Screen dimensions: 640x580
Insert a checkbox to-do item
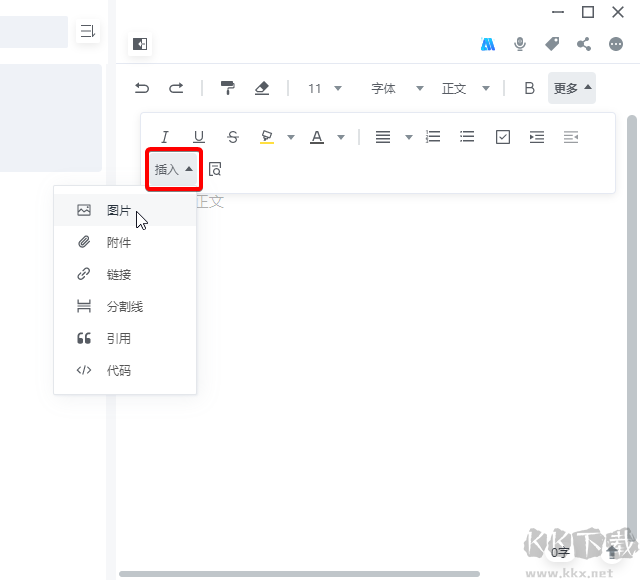tap(503, 137)
